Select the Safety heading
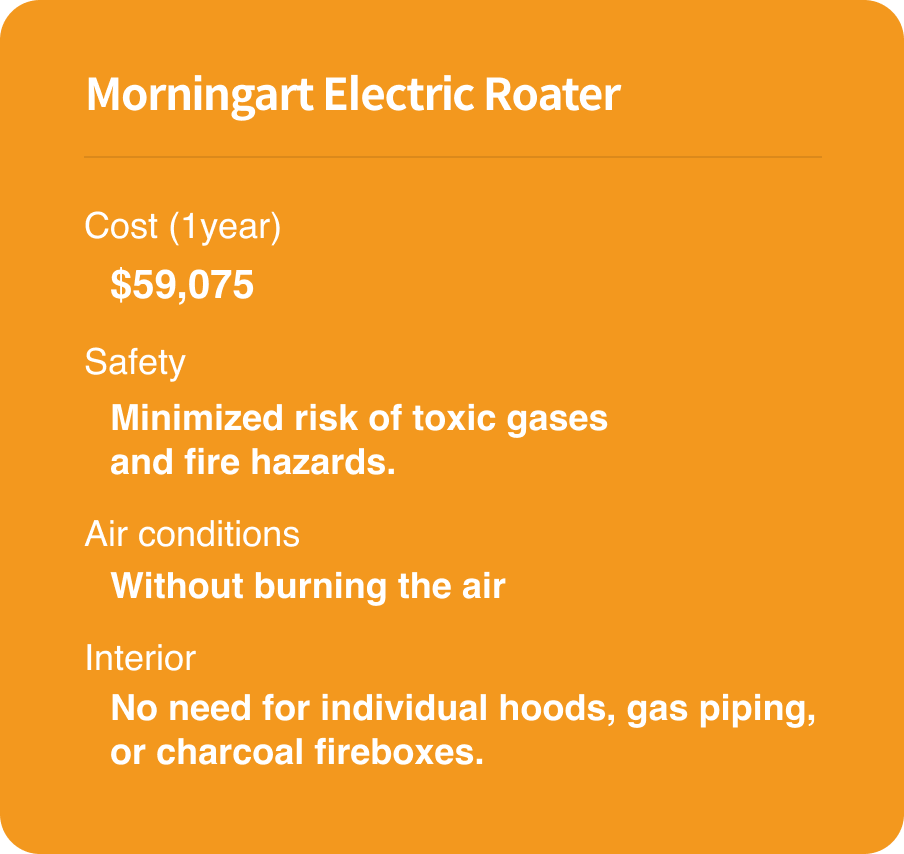Viewport: 904px width, 854px height. point(135,363)
